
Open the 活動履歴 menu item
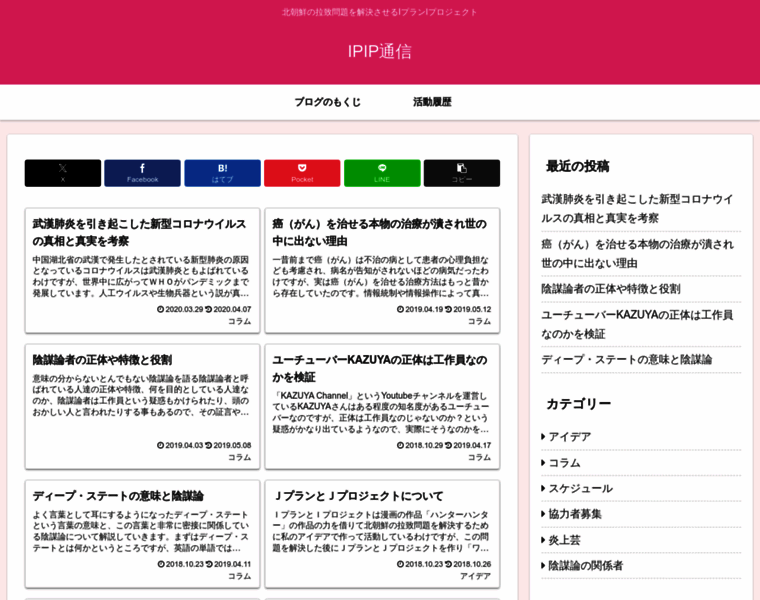pos(432,102)
